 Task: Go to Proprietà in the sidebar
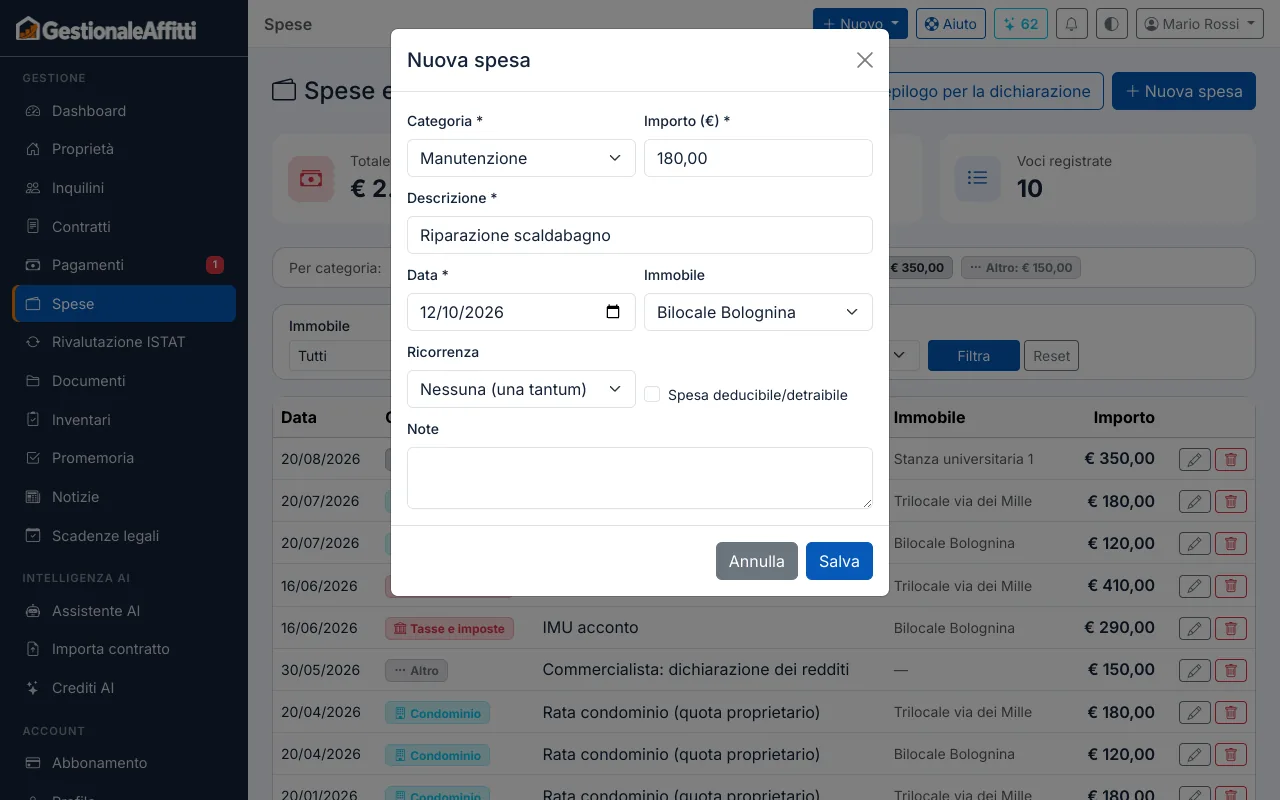click(x=124, y=149)
